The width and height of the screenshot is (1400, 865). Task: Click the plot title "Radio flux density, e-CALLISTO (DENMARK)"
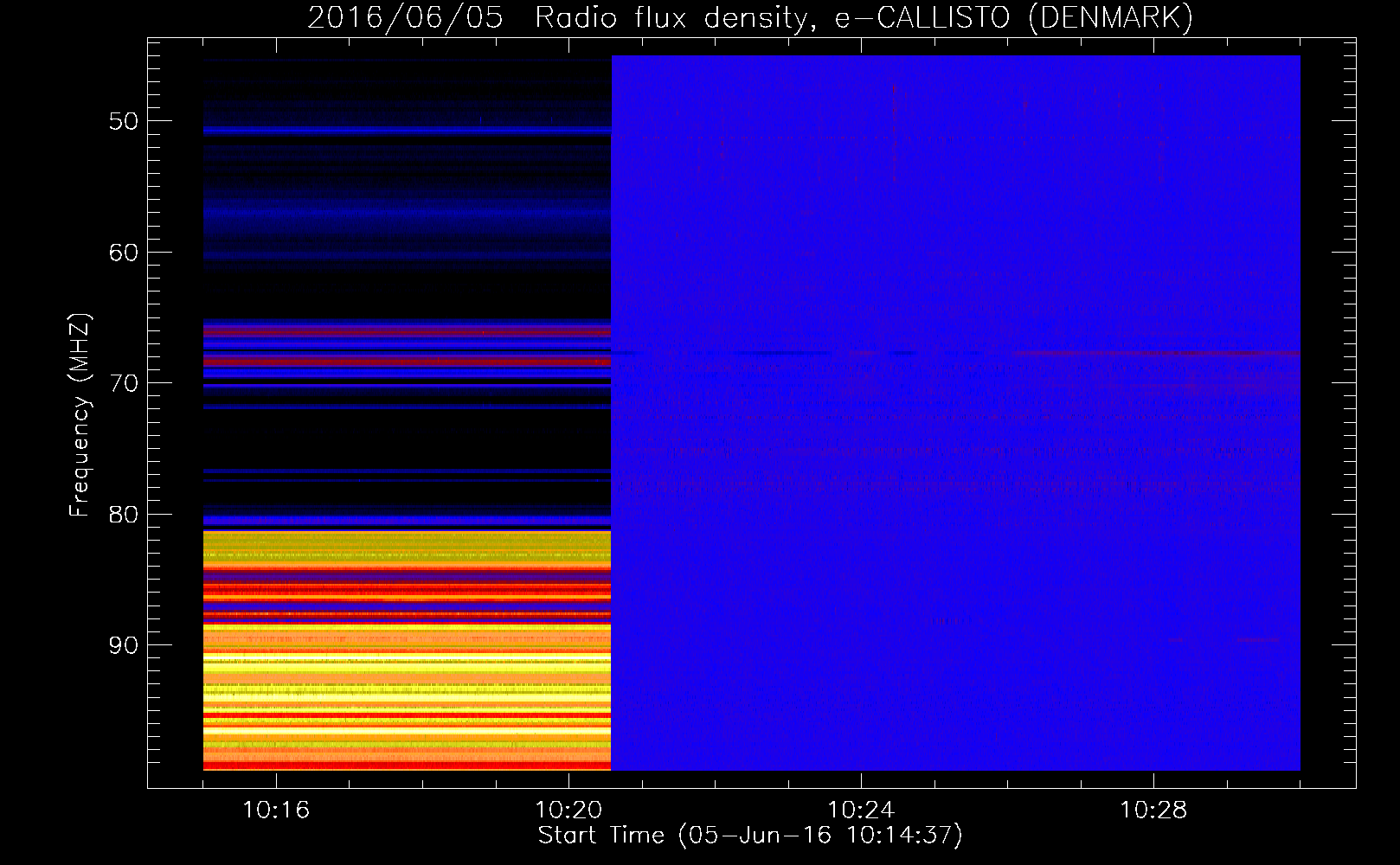pyautogui.click(x=864, y=17)
